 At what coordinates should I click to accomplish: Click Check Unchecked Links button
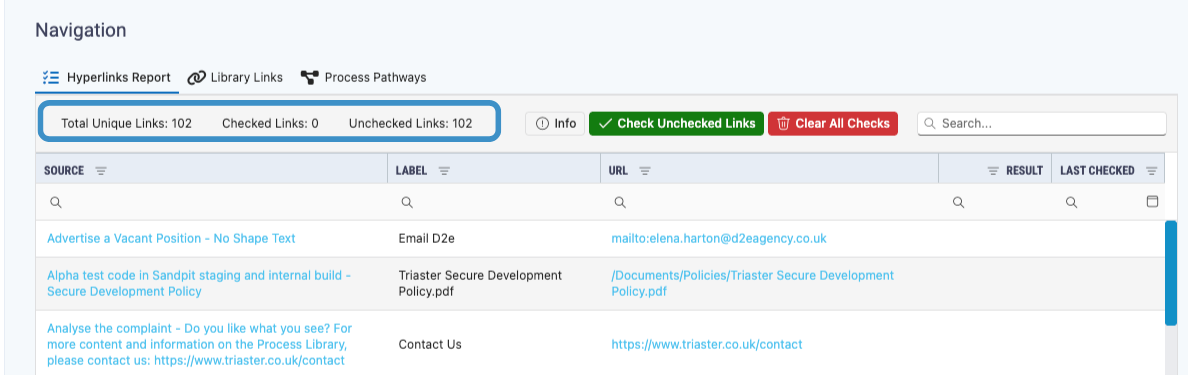676,123
